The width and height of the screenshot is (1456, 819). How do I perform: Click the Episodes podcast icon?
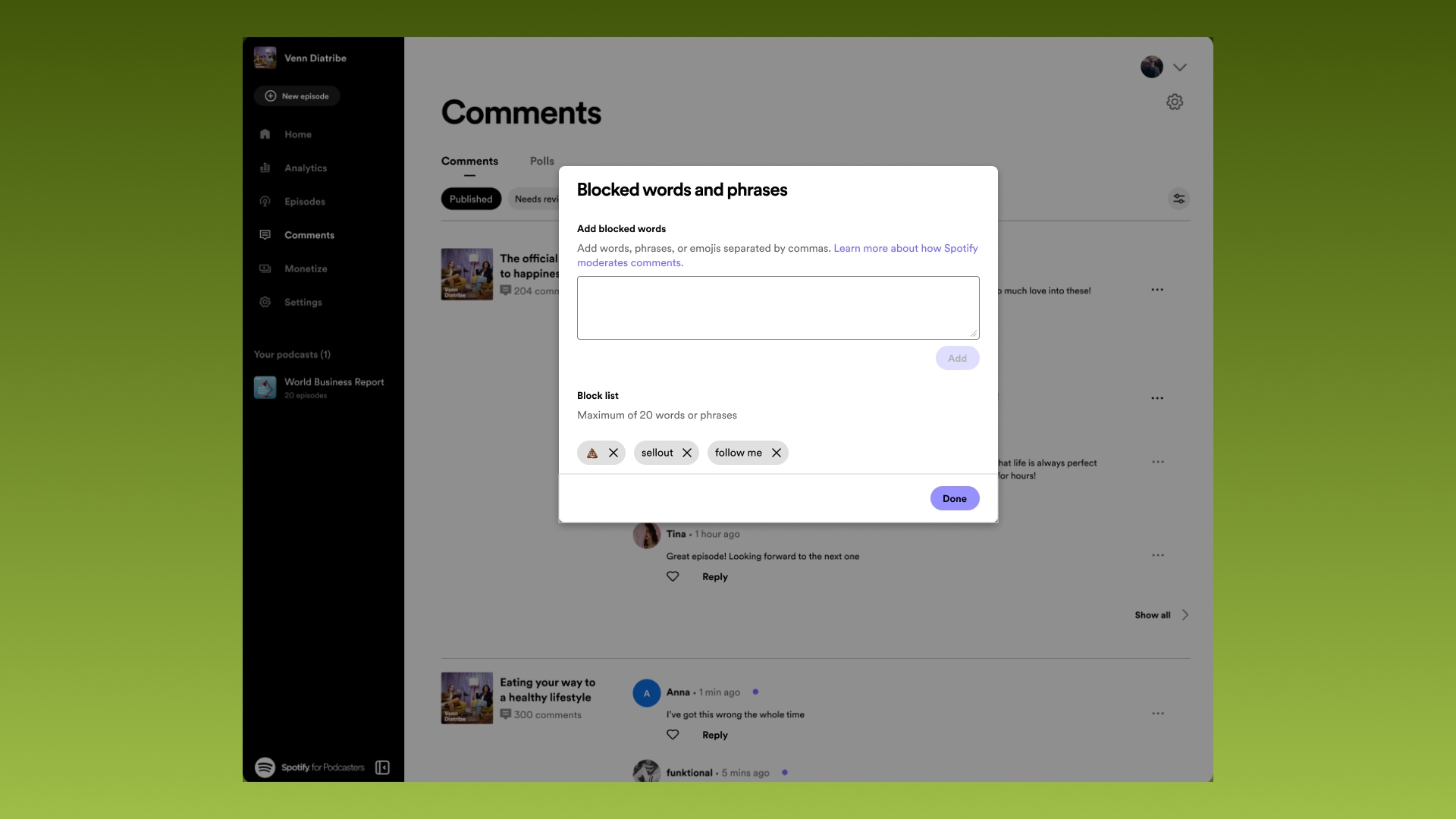click(265, 202)
